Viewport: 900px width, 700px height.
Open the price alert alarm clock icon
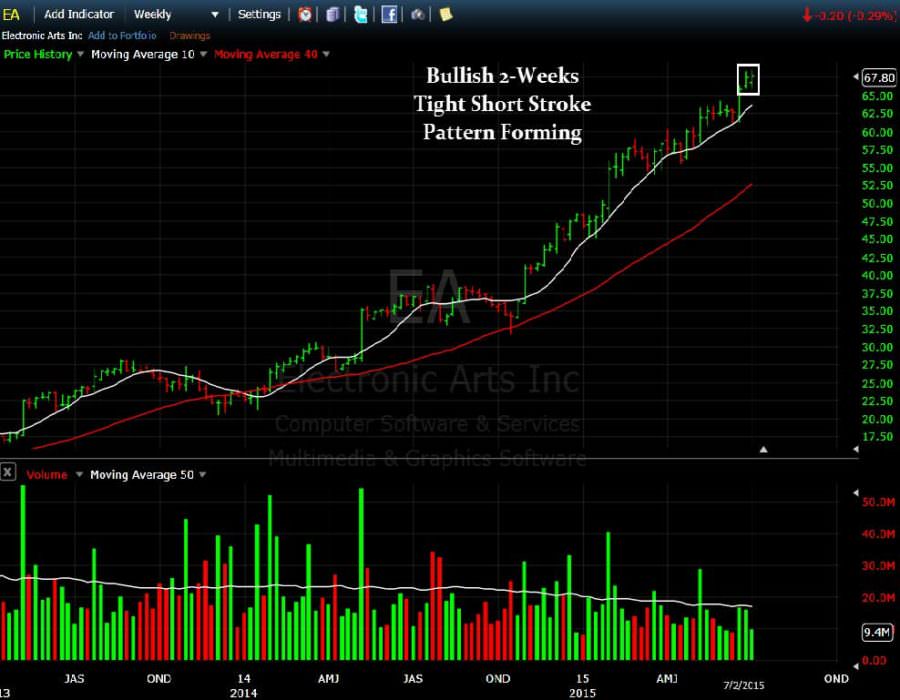click(305, 14)
